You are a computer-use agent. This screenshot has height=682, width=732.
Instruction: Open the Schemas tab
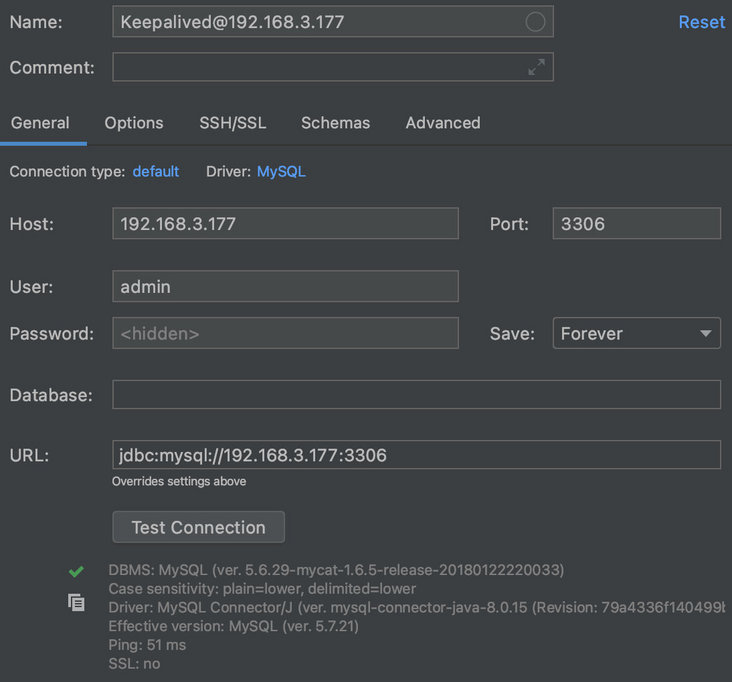coord(335,123)
